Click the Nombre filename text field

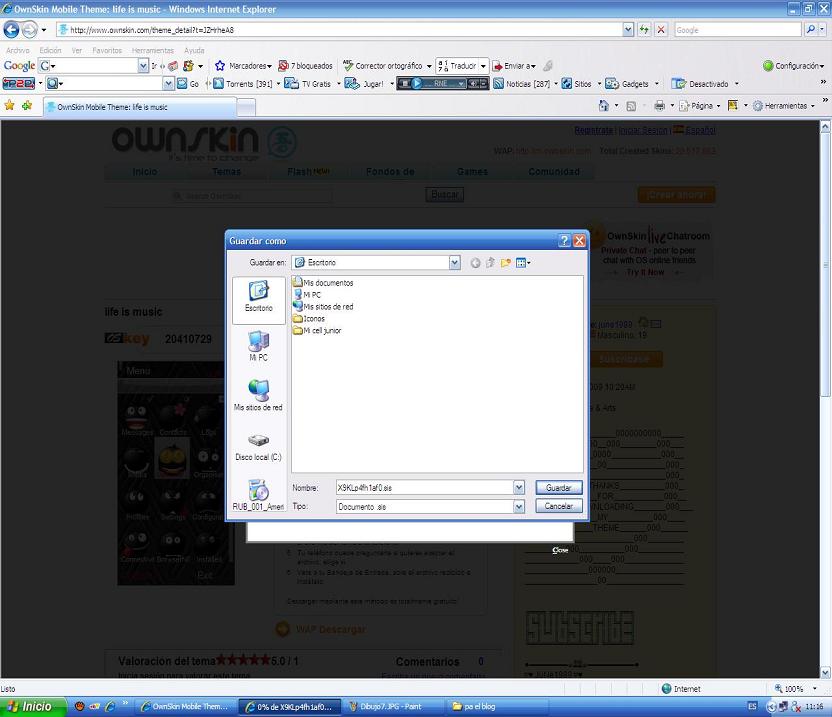(x=423, y=488)
